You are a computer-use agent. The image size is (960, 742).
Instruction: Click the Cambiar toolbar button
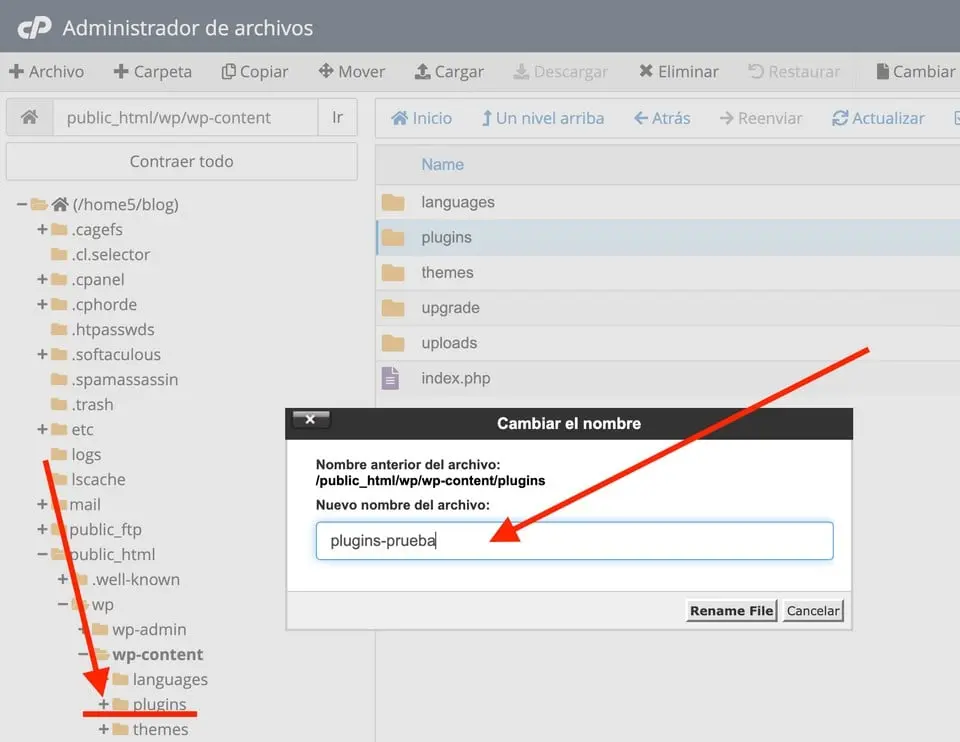(915, 72)
